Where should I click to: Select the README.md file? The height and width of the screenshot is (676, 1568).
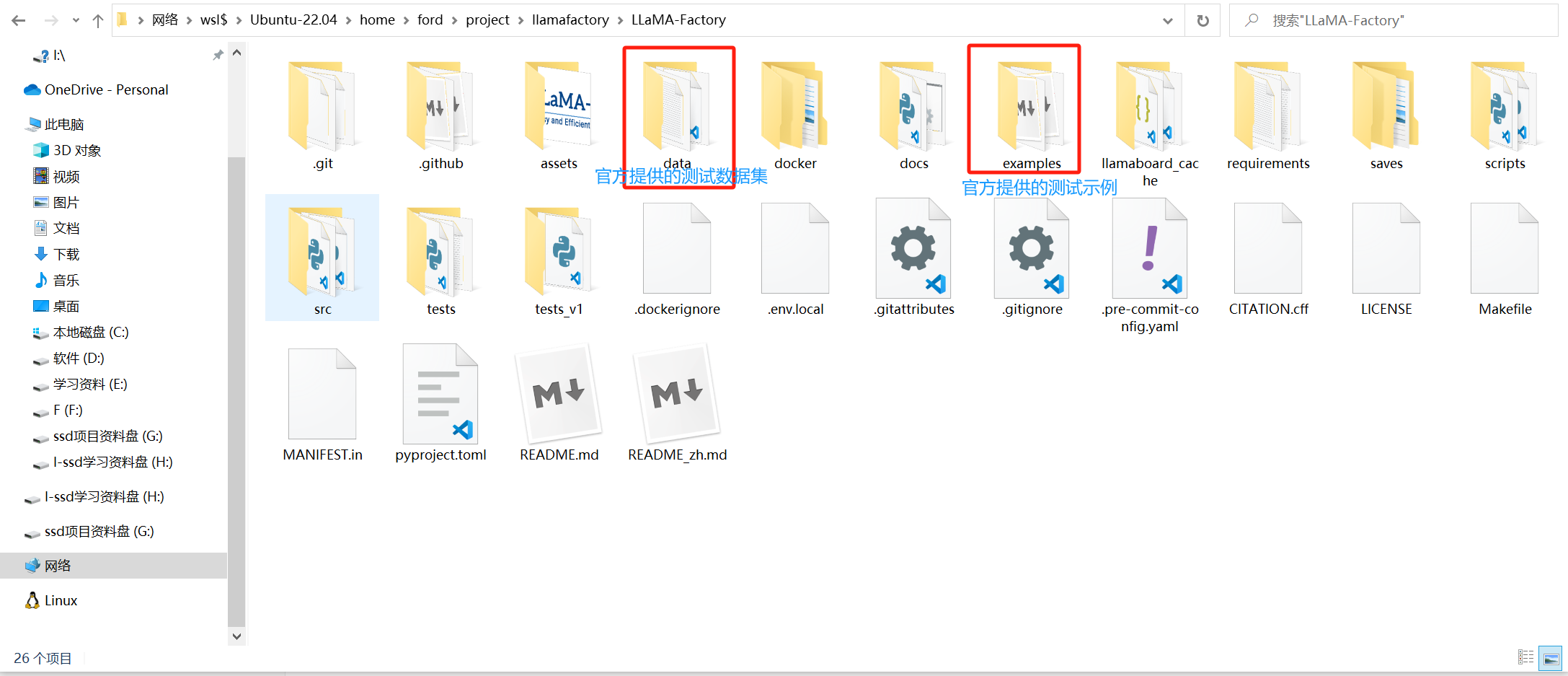click(x=559, y=404)
